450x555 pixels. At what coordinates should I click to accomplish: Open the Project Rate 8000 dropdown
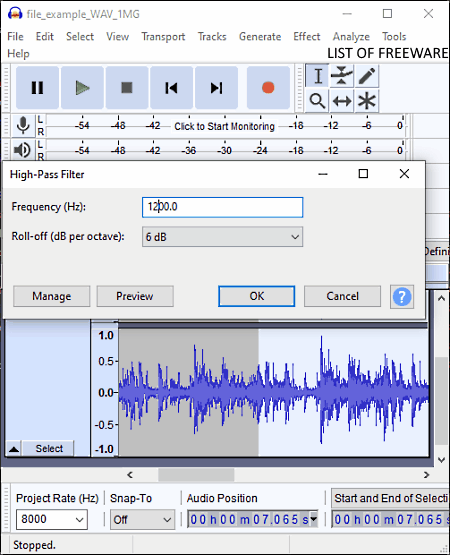click(x=52, y=519)
